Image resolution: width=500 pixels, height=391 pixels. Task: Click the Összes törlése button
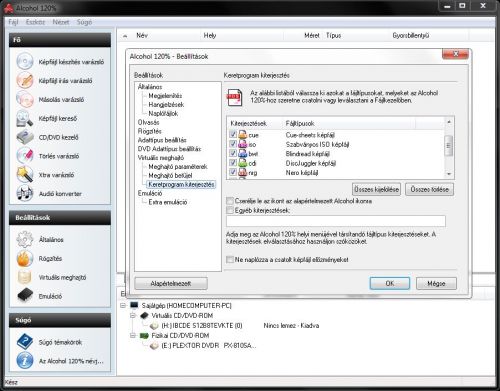pos(429,189)
